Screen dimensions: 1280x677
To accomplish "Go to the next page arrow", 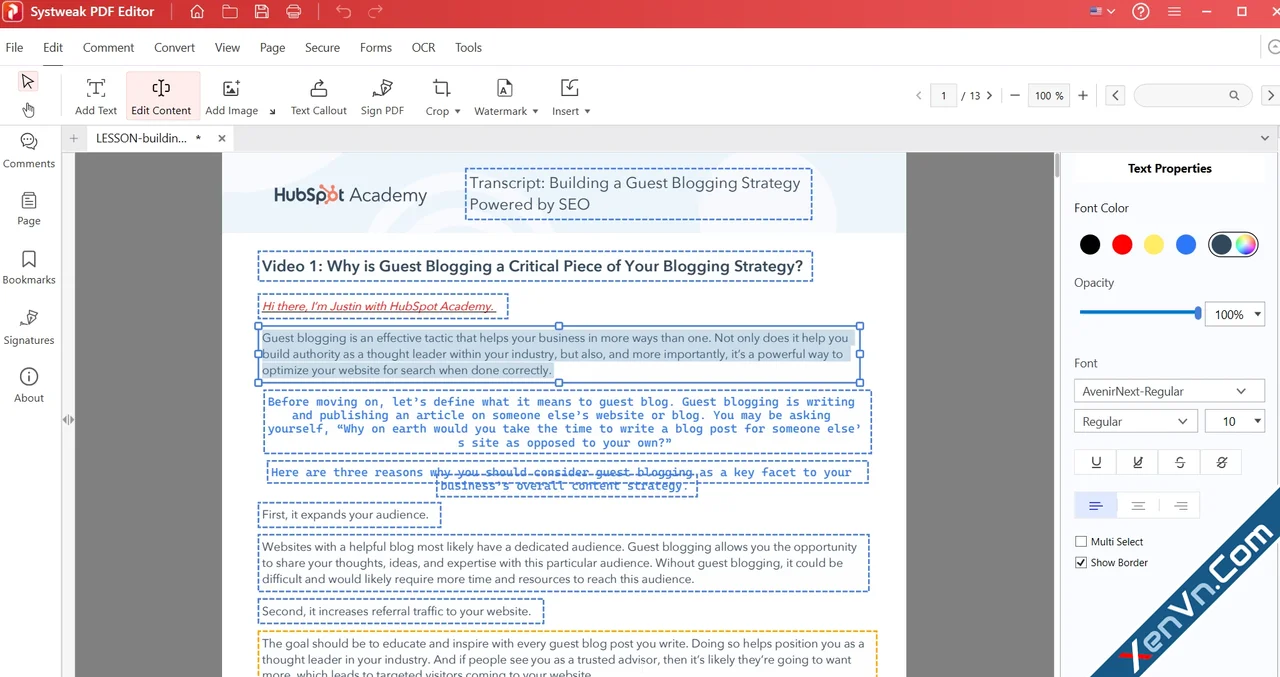I will [990, 96].
